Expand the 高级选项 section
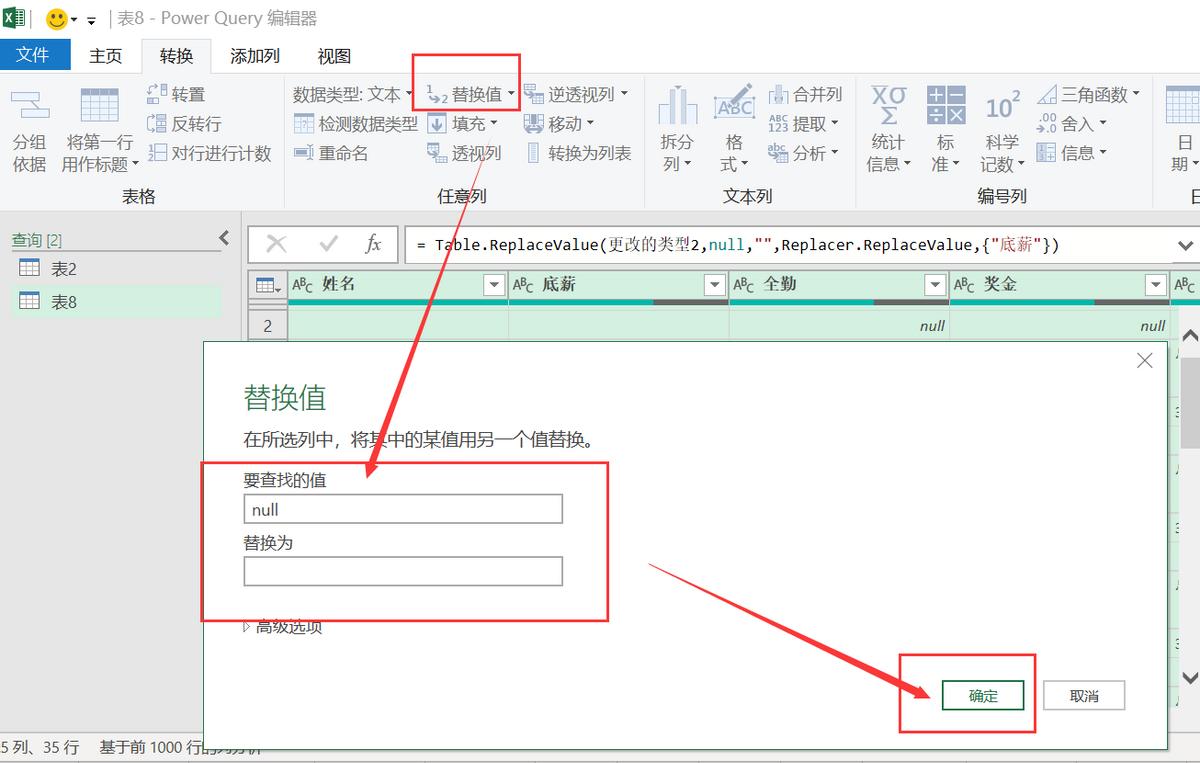 [285, 627]
